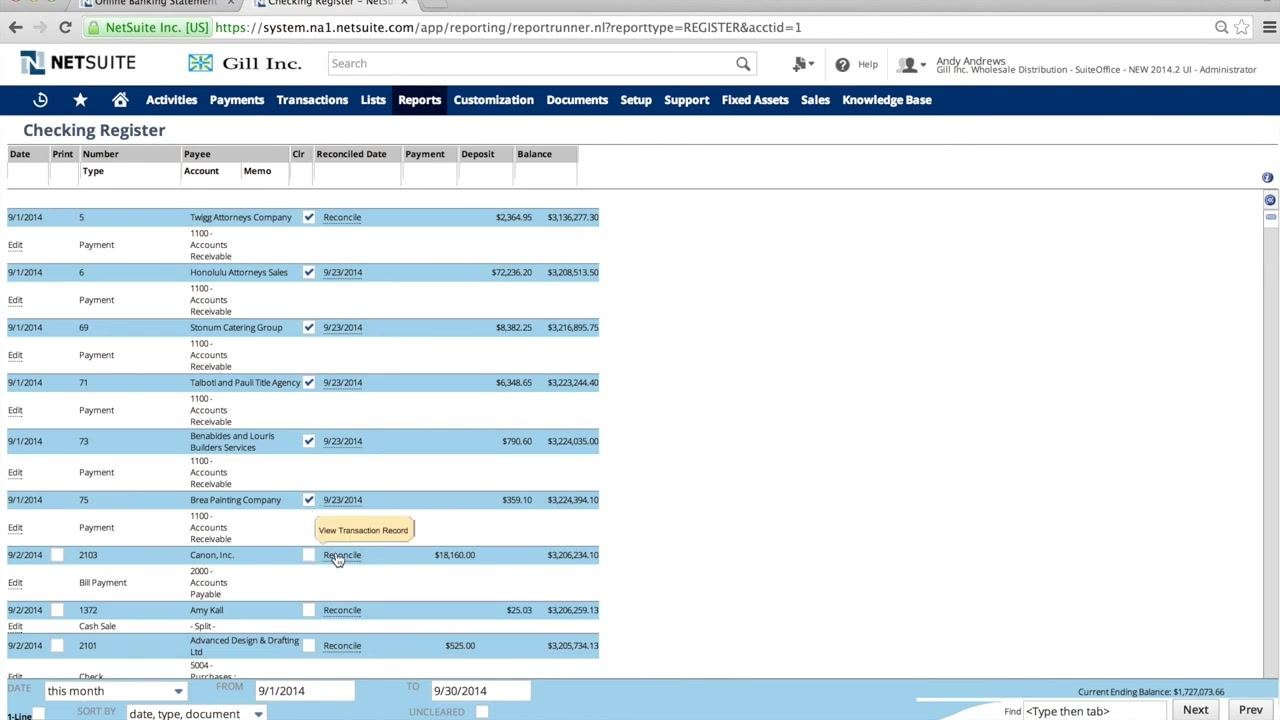
Task: Click the Prev button
Action: pos(1251,710)
